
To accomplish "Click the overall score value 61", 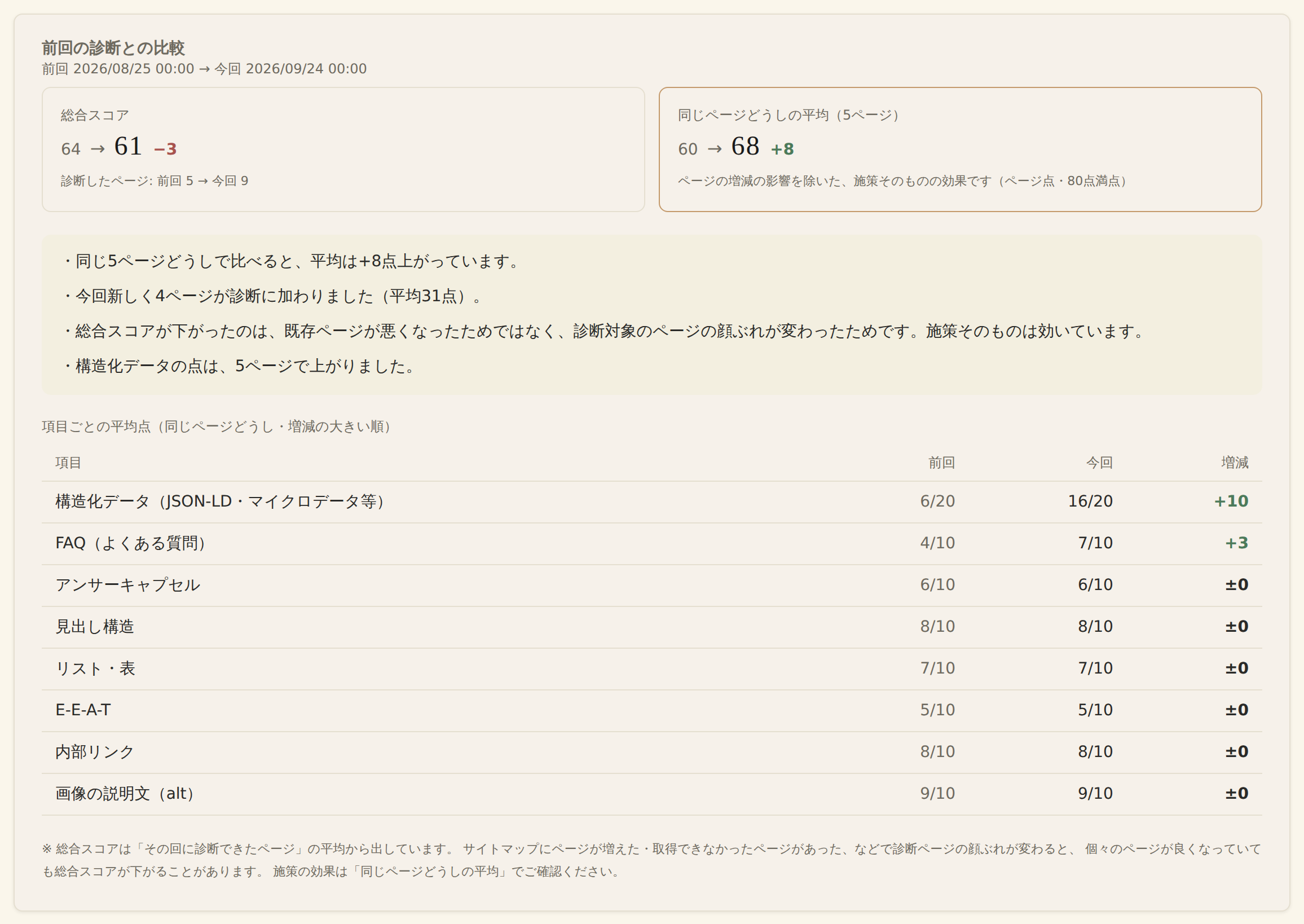I will (128, 147).
